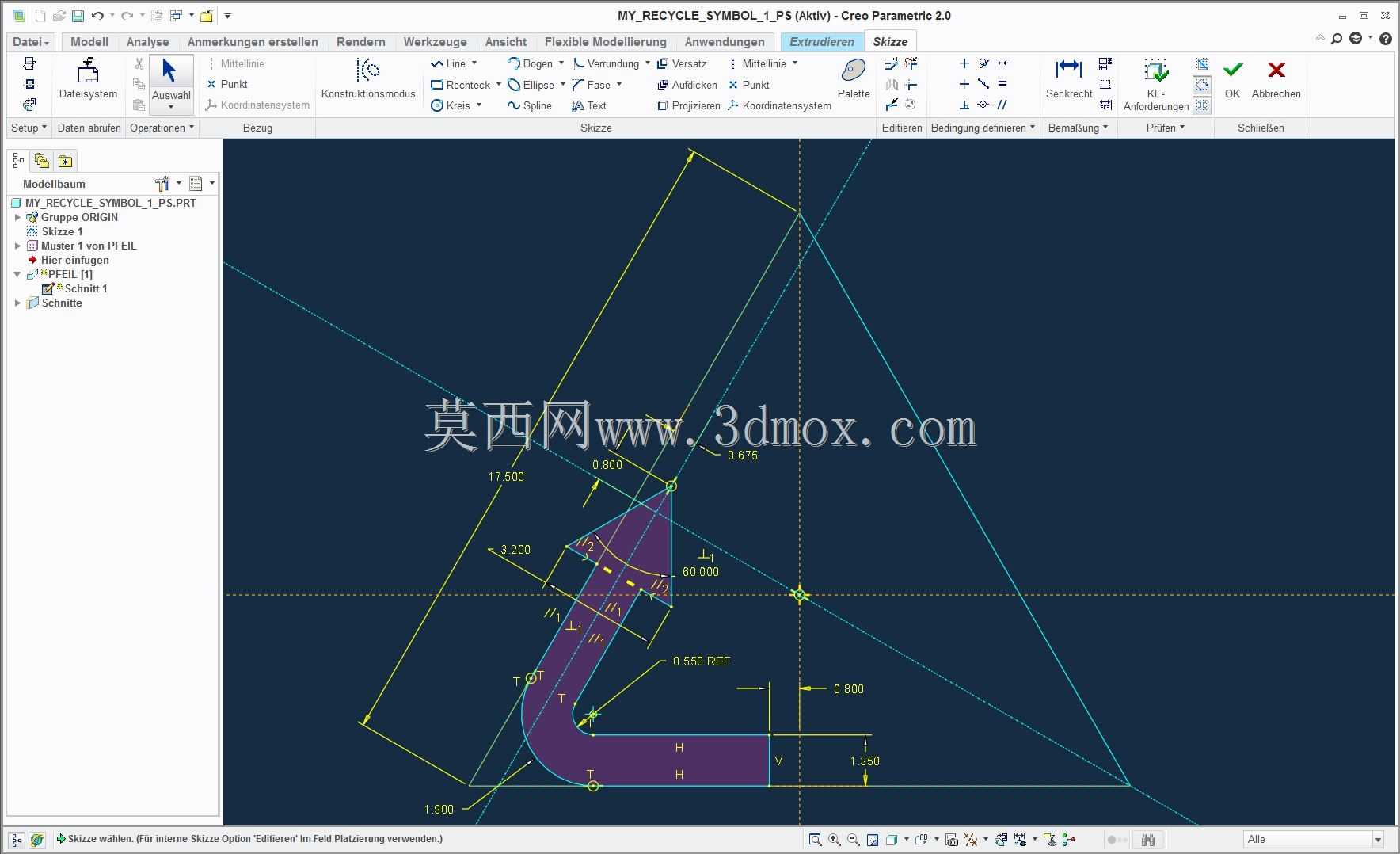
Task: Apply the Equal (=) constraint
Action: click(1002, 84)
